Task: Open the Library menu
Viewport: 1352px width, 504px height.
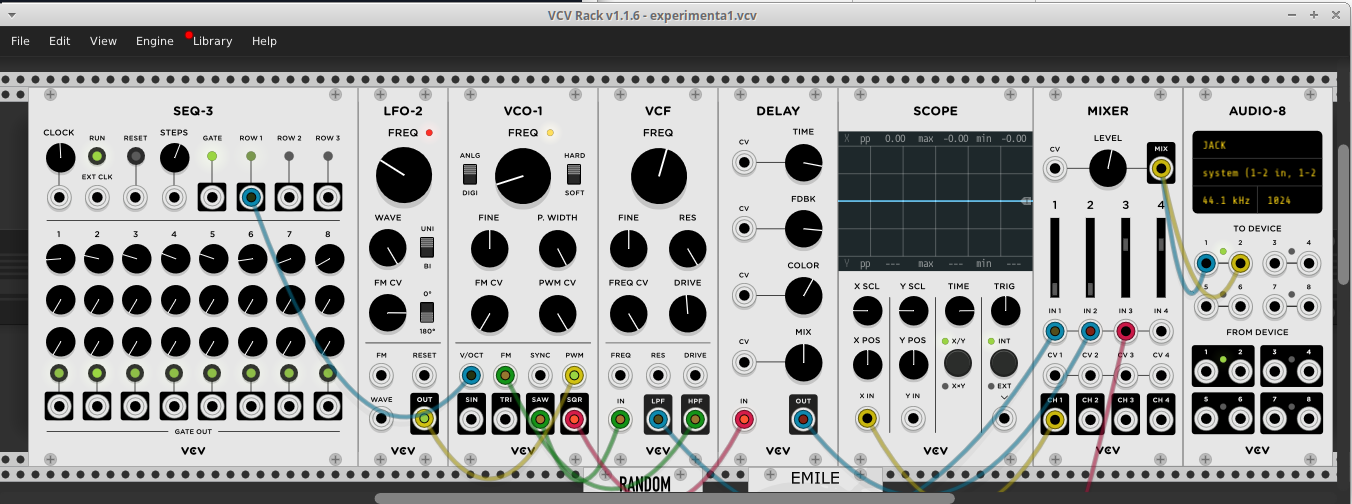Action: (212, 41)
